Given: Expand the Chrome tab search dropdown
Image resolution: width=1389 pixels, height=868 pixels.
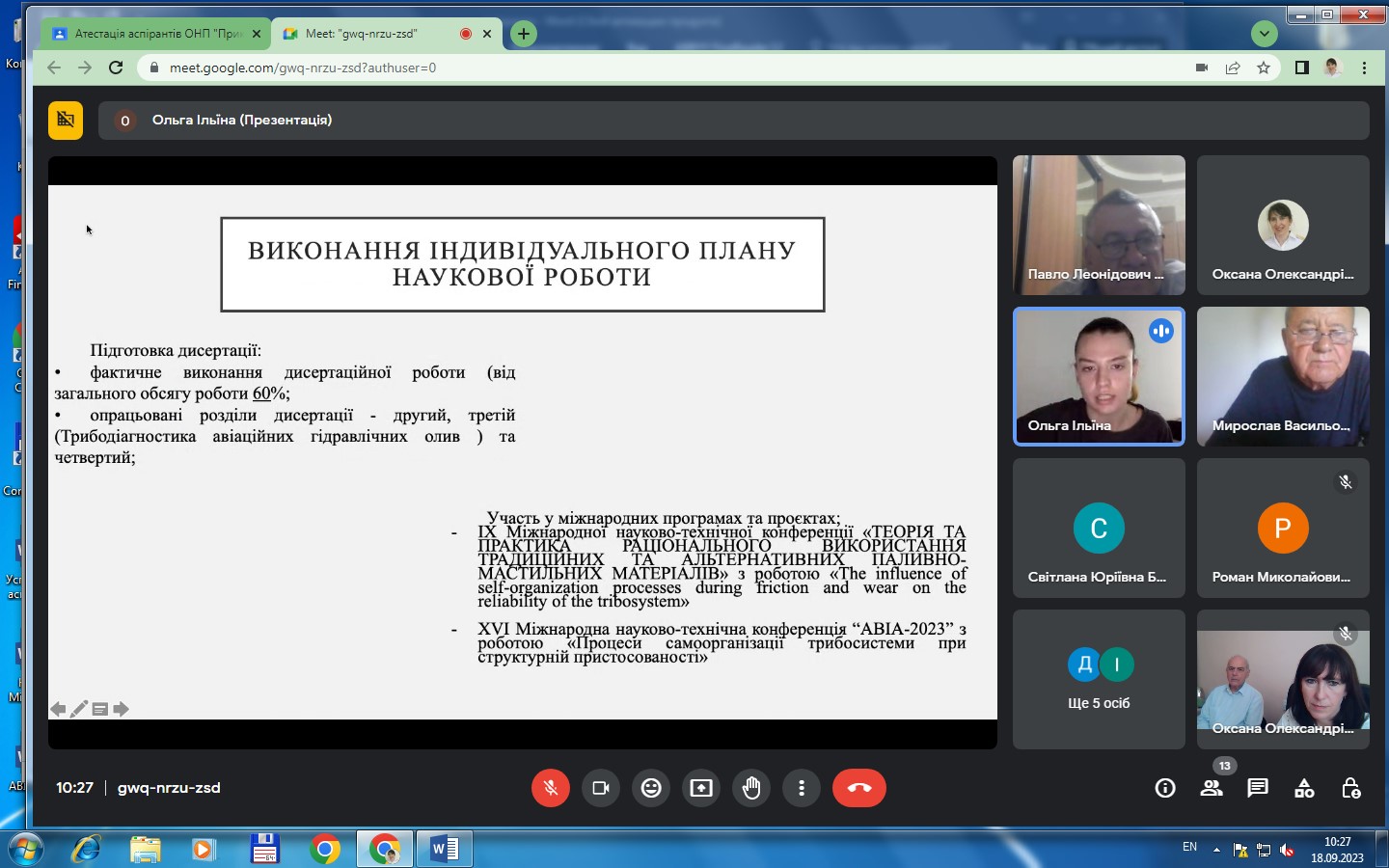Looking at the screenshot, I should click(1264, 34).
